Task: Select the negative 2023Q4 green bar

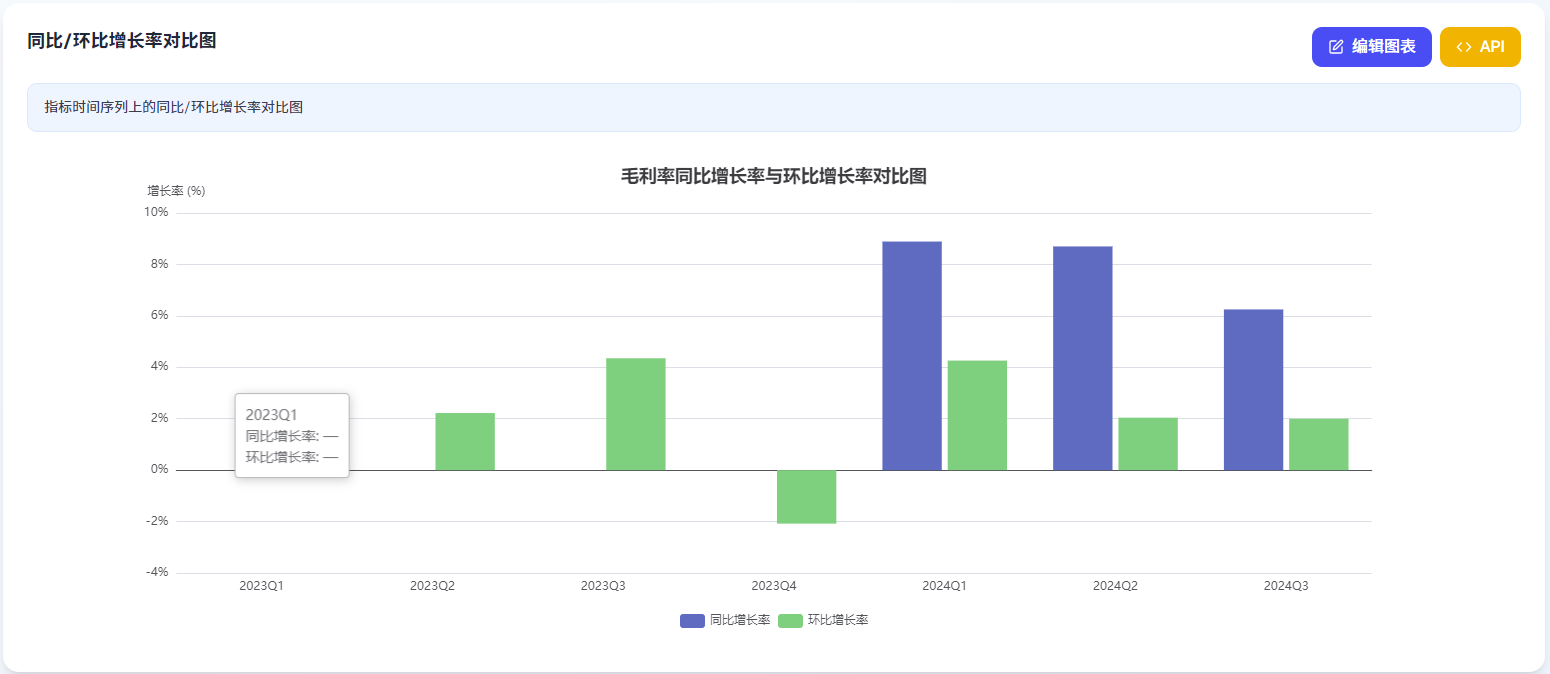Action: coord(807,497)
